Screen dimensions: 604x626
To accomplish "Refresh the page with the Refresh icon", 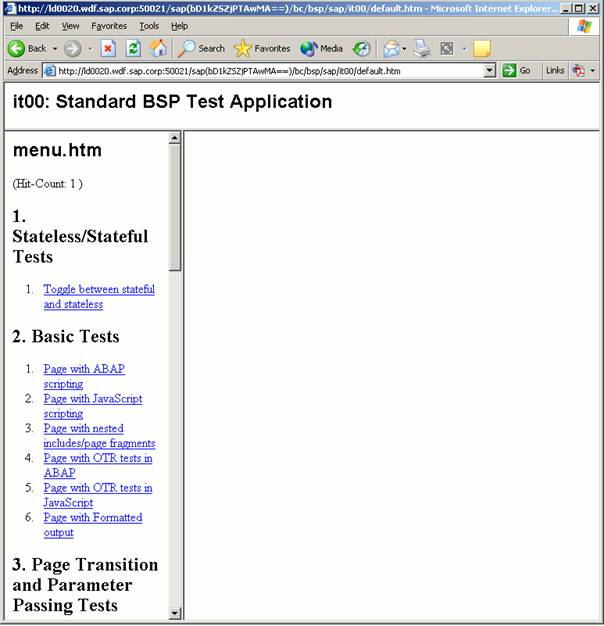I will point(133,48).
